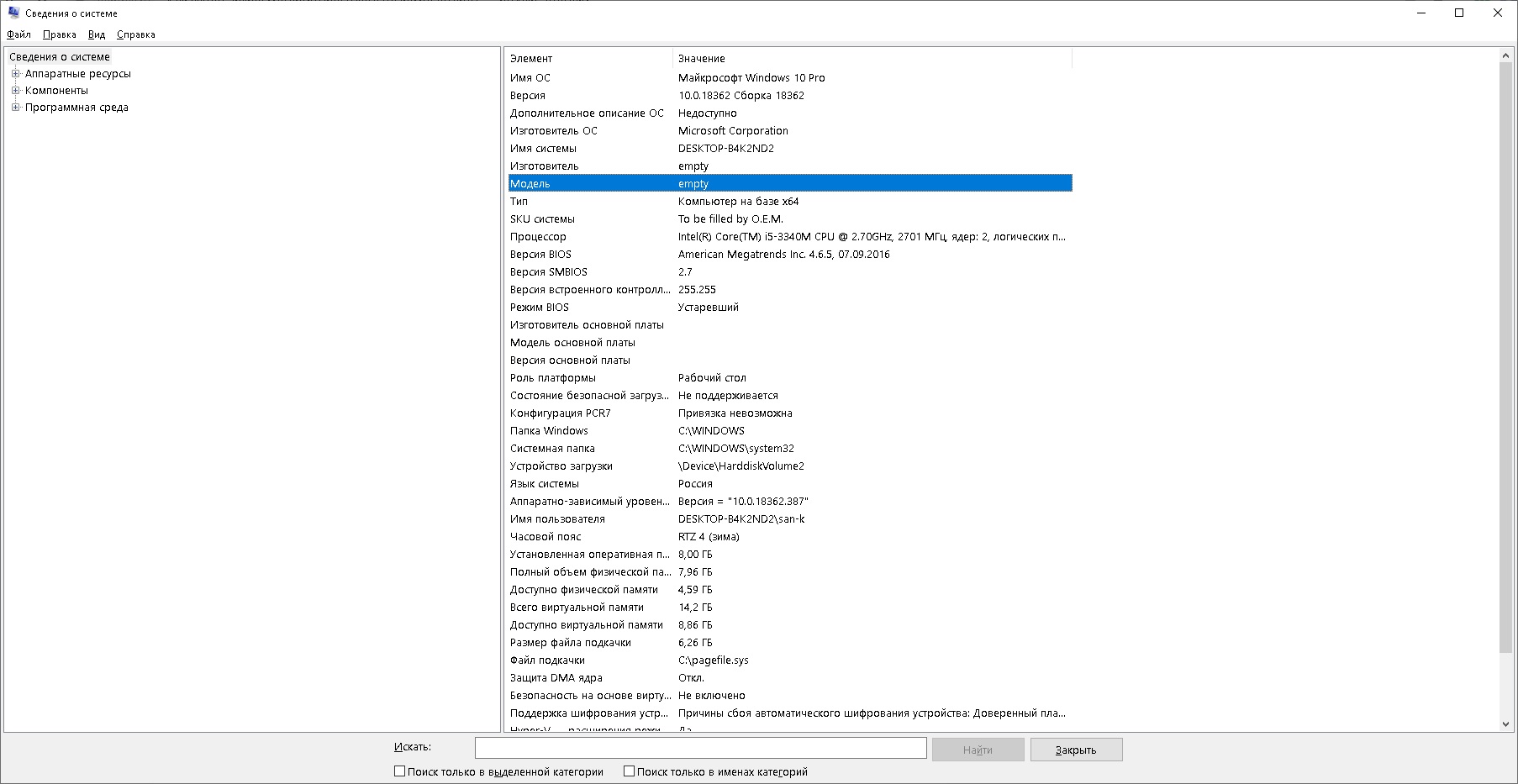Expand the Аппаратные ресурсы tree node

15,74
